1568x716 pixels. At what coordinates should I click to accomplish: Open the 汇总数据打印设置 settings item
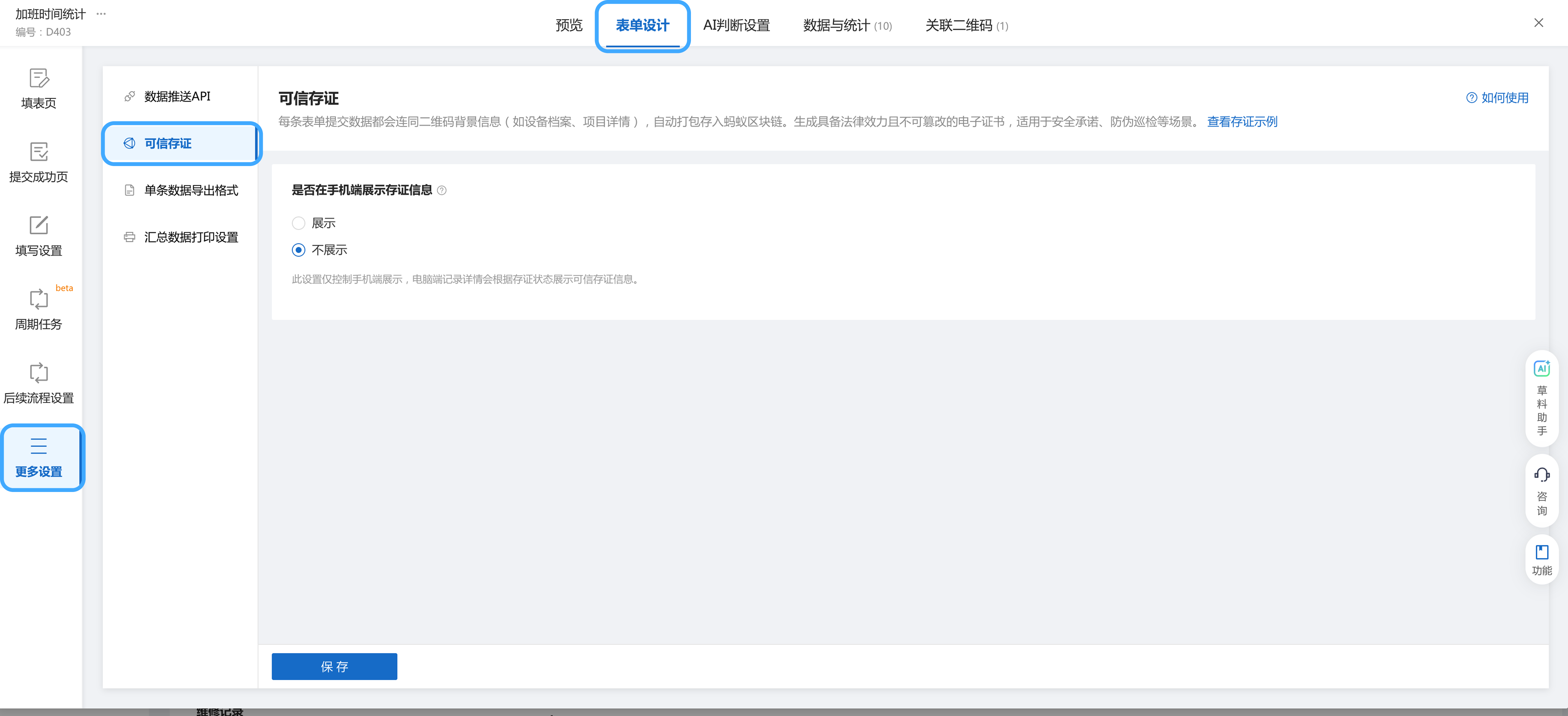(x=180, y=237)
